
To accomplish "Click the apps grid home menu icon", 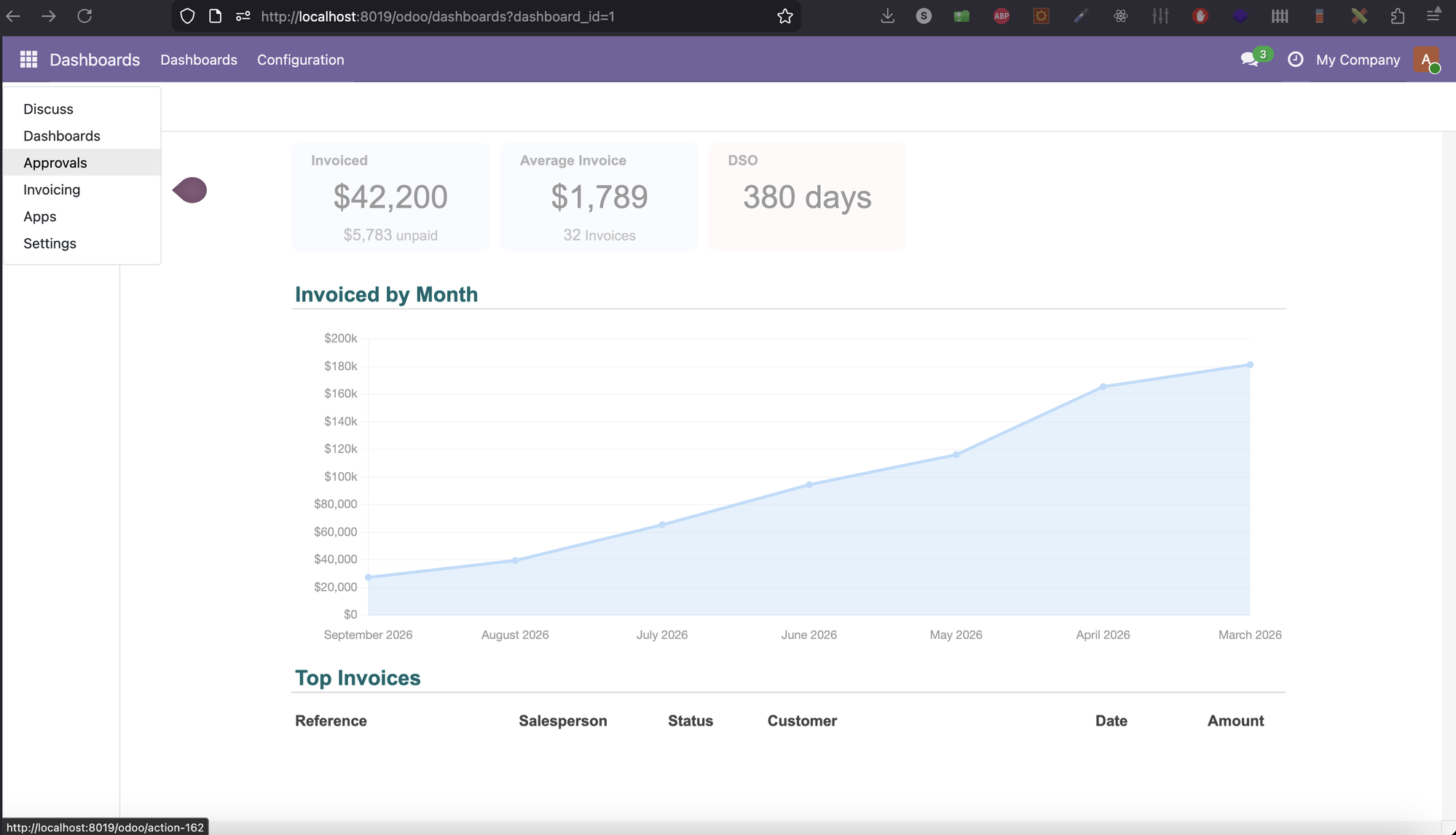I will pos(28,60).
